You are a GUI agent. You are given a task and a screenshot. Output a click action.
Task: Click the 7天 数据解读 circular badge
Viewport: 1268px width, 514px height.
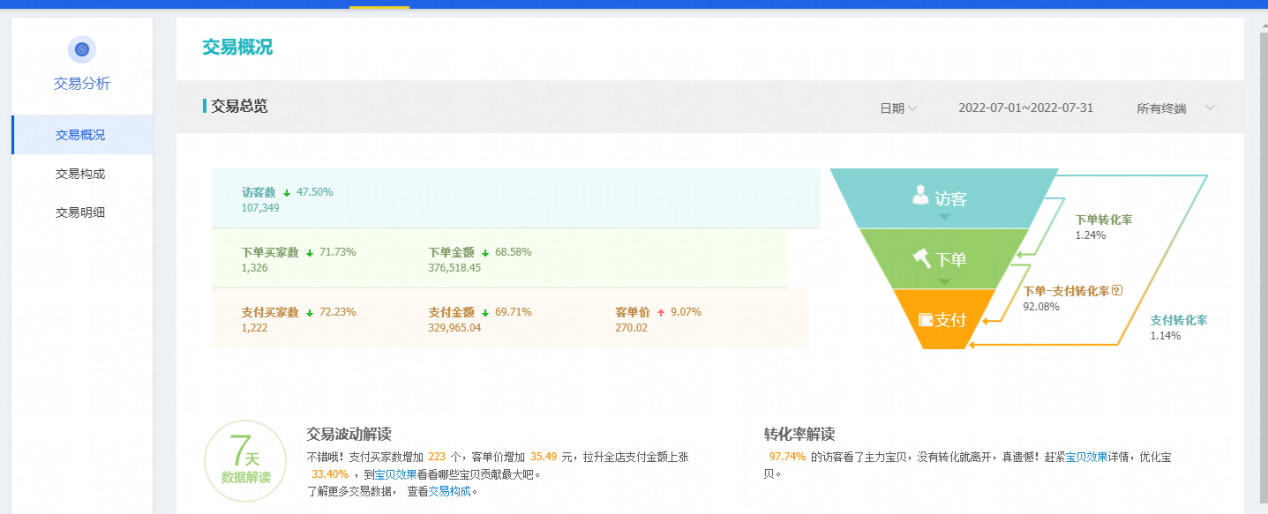[245, 461]
